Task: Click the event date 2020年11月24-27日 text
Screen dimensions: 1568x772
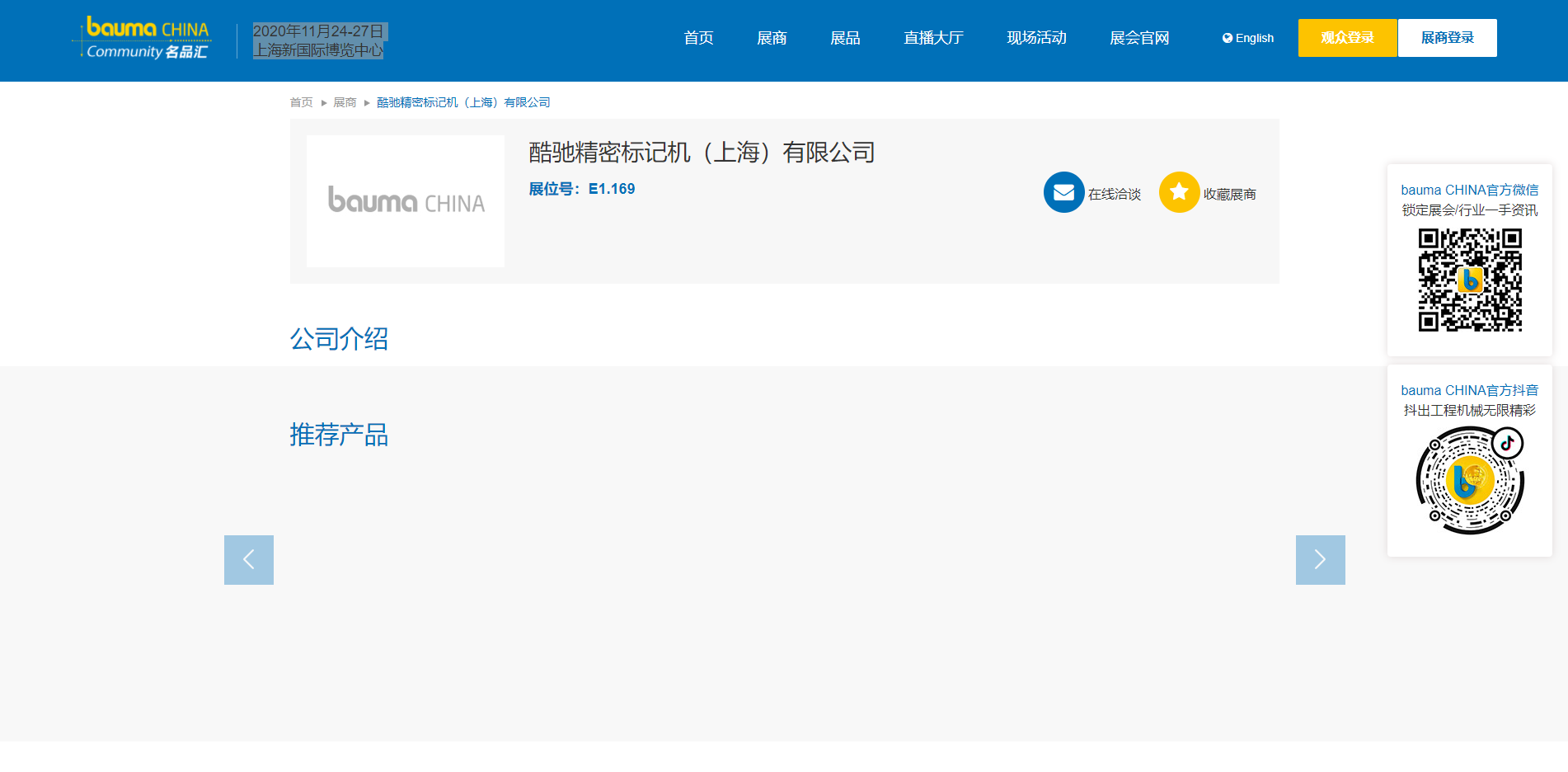Action: tap(318, 31)
